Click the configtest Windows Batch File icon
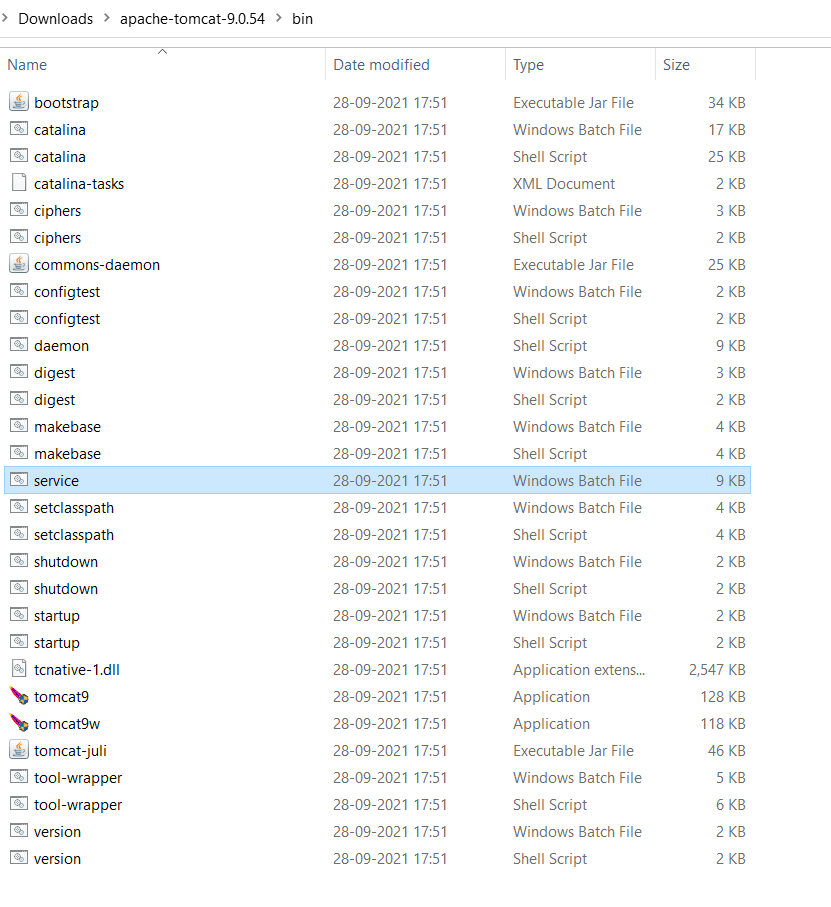This screenshot has width=831, height=907. click(19, 291)
